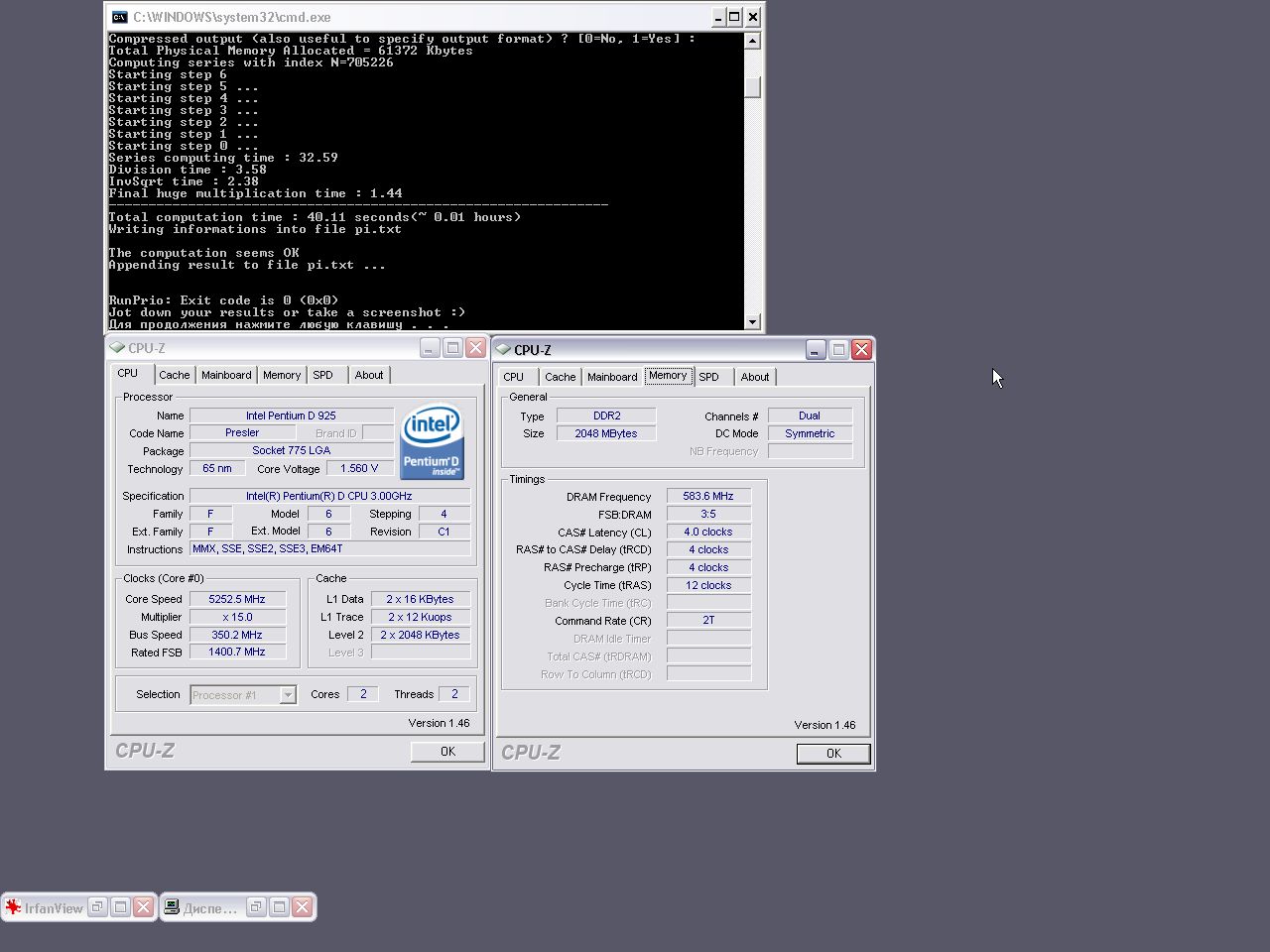Click the Code Name field Presler

[x=242, y=433]
